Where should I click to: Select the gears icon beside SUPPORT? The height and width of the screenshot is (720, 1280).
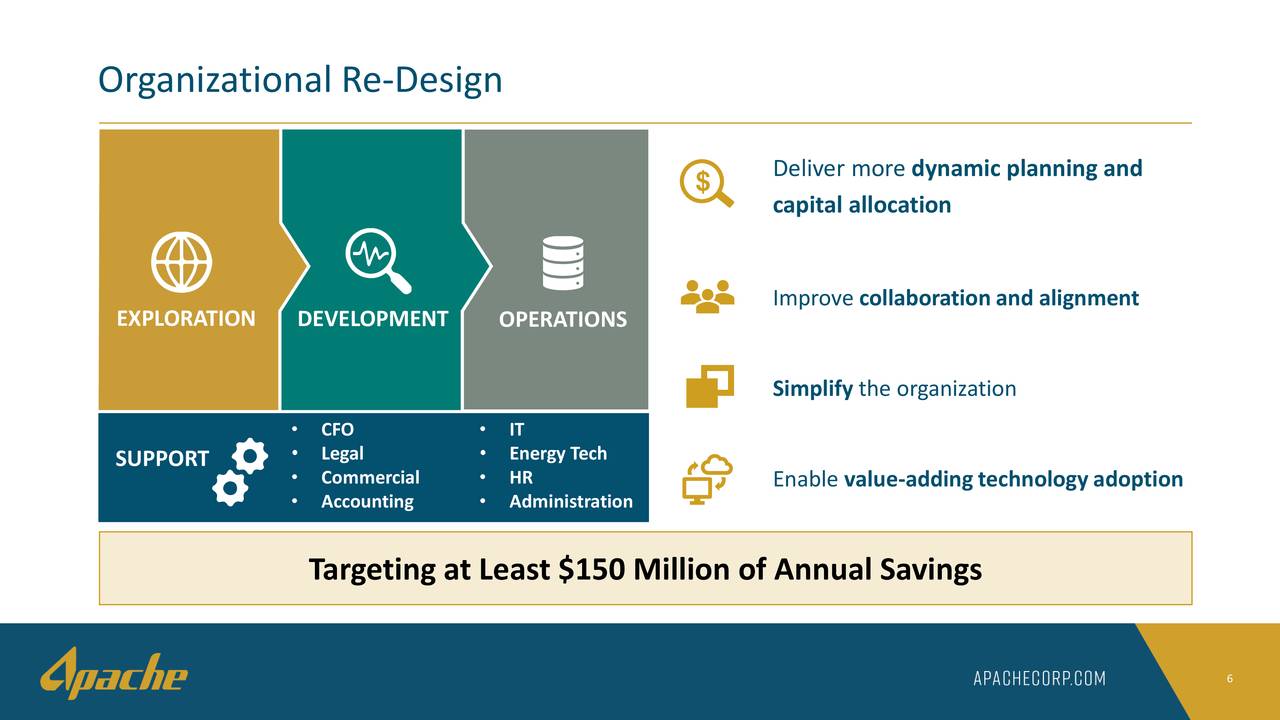pyautogui.click(x=240, y=465)
